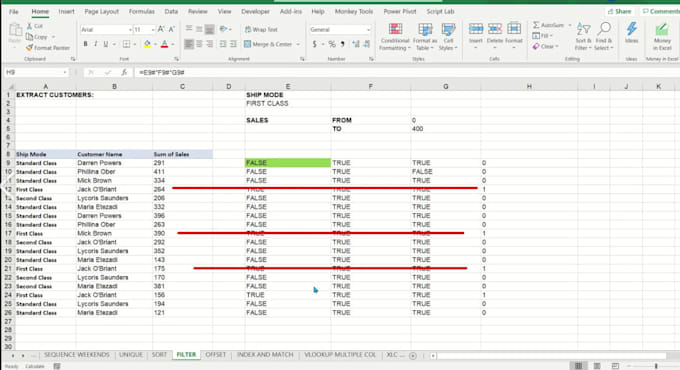Expand the Name Box dropdown arrow

65,72
